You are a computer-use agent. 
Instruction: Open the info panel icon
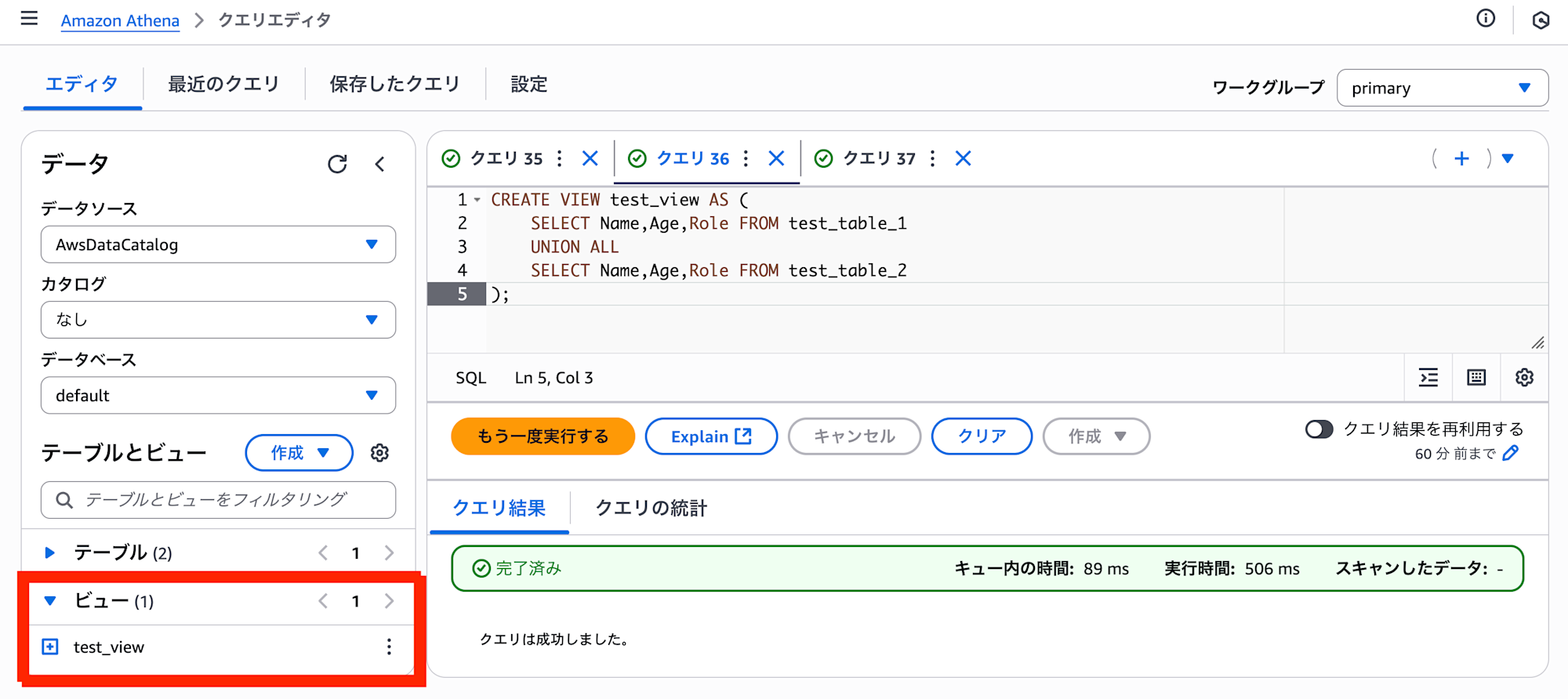[x=1486, y=18]
